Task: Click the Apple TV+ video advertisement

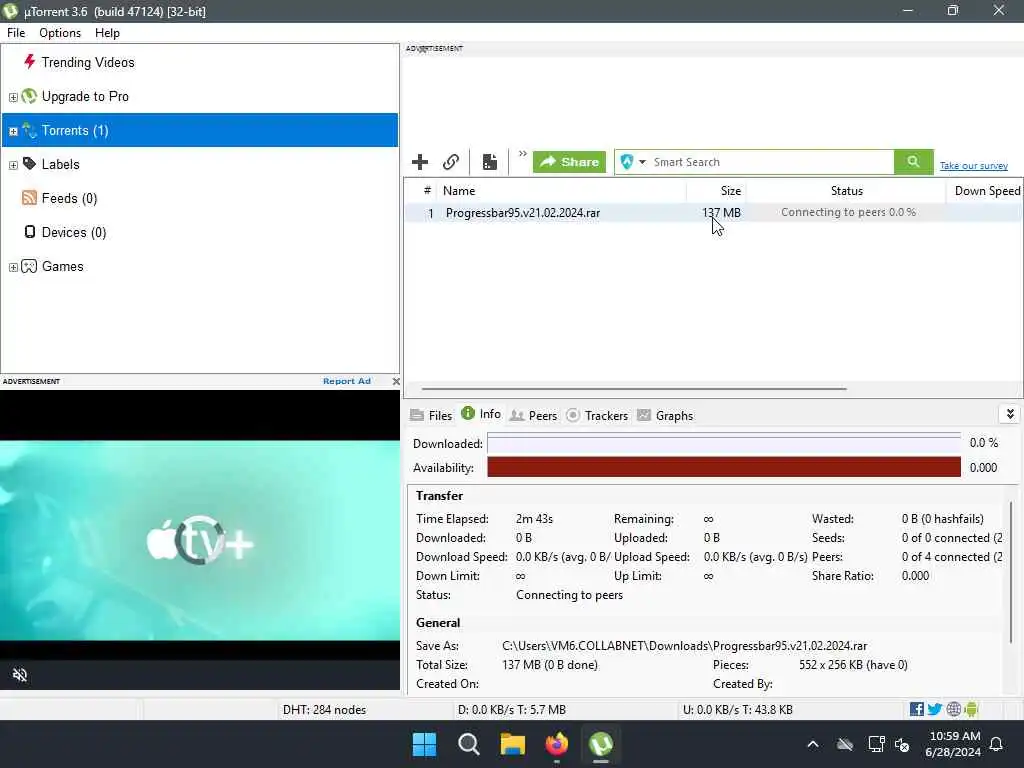Action: click(200, 540)
